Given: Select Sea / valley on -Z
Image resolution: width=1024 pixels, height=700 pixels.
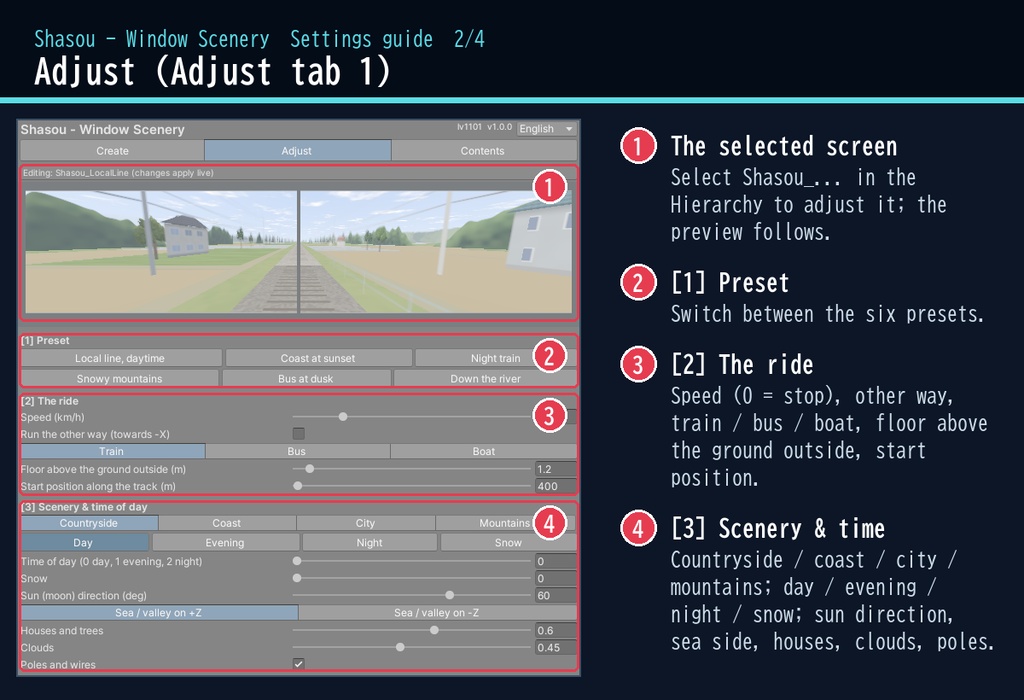Looking at the screenshot, I should 438,612.
